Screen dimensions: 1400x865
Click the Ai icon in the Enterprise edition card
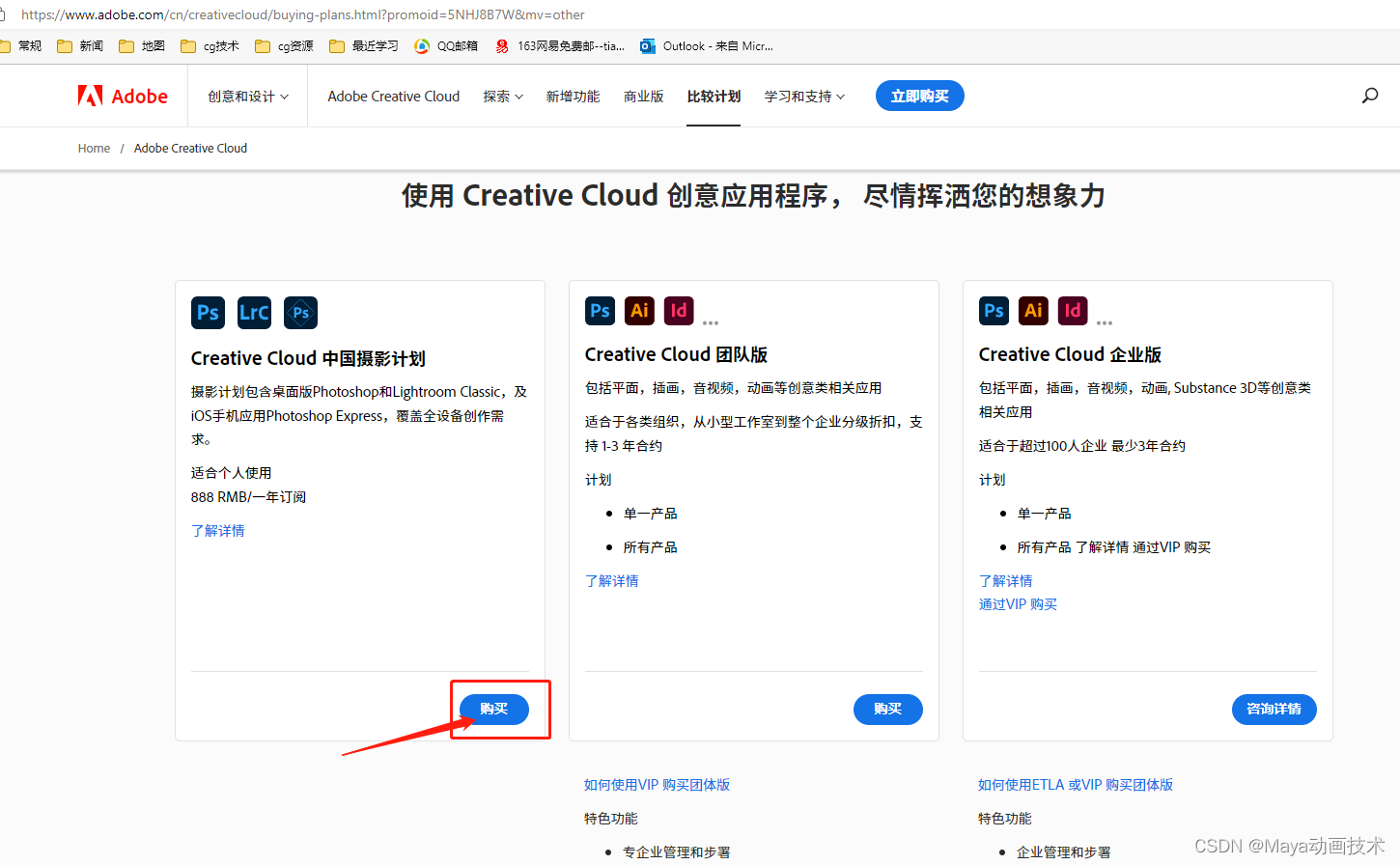[1033, 311]
